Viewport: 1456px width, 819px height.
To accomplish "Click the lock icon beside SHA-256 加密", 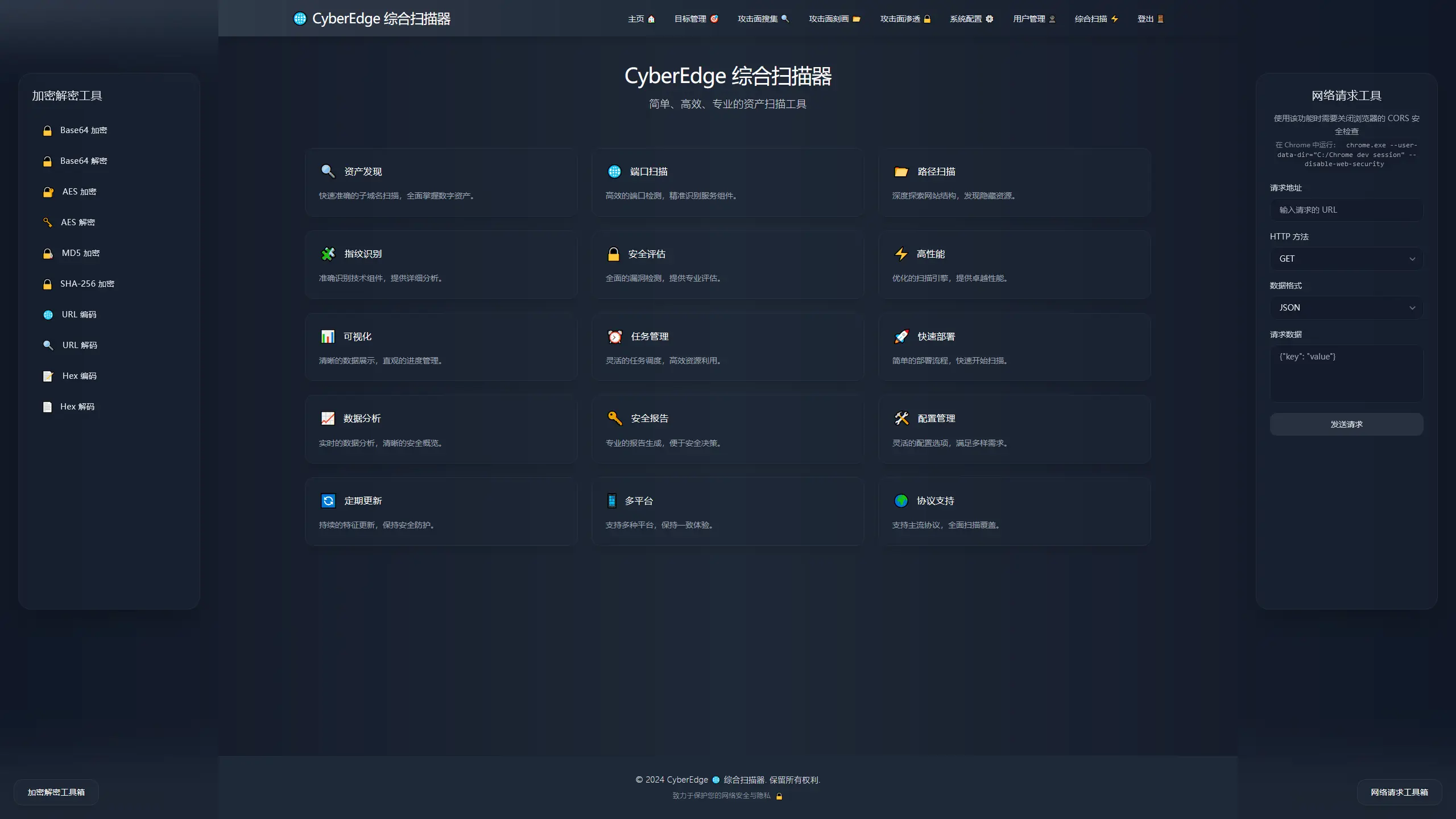I will 48,284.
